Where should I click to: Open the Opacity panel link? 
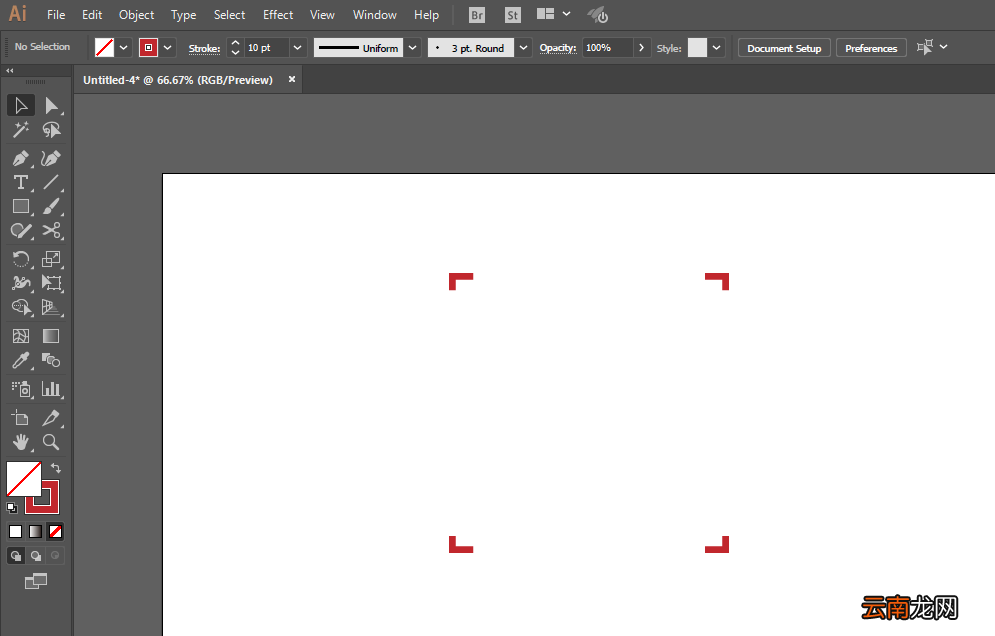click(x=558, y=48)
